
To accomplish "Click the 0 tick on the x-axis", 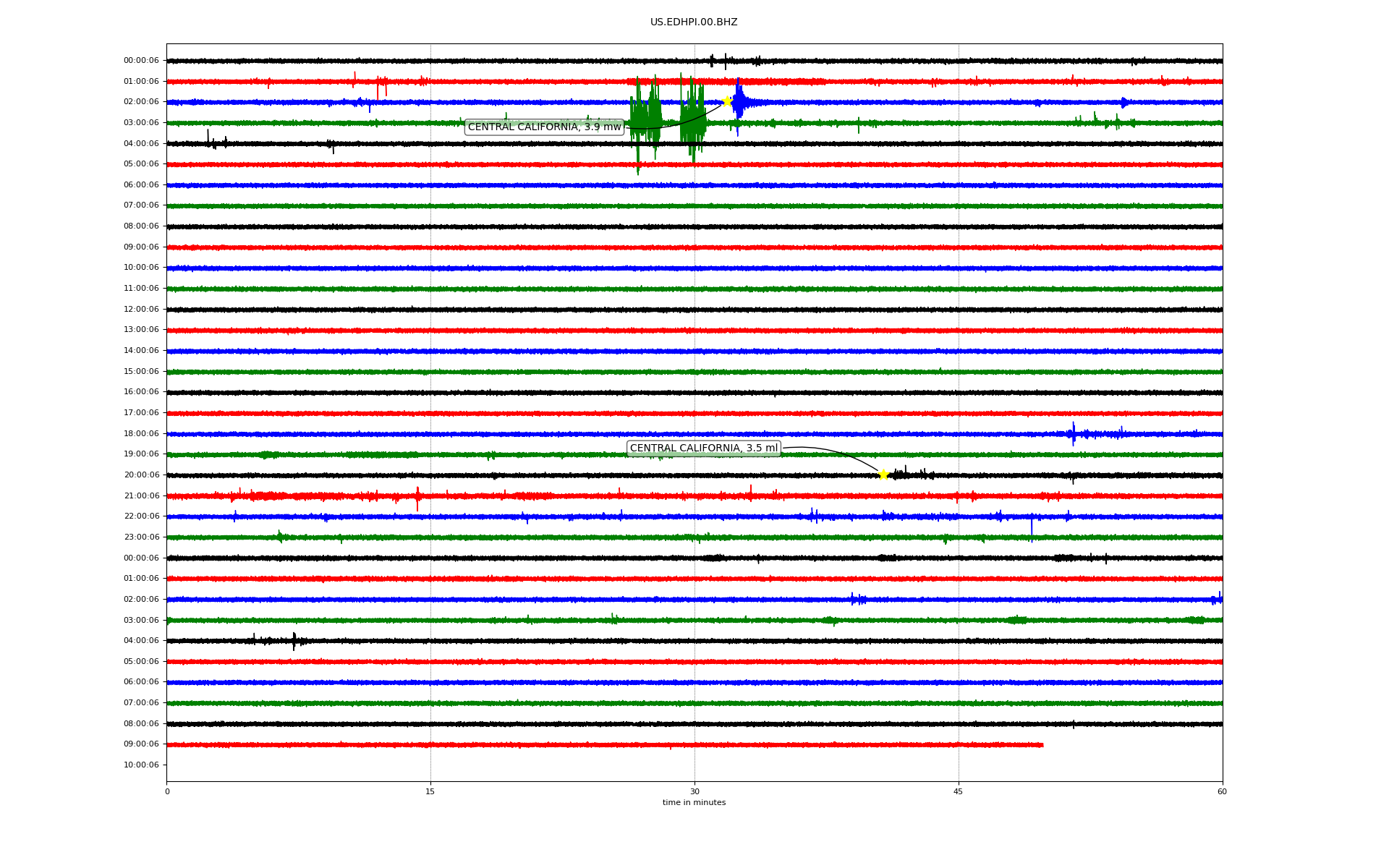I will tap(167, 791).
